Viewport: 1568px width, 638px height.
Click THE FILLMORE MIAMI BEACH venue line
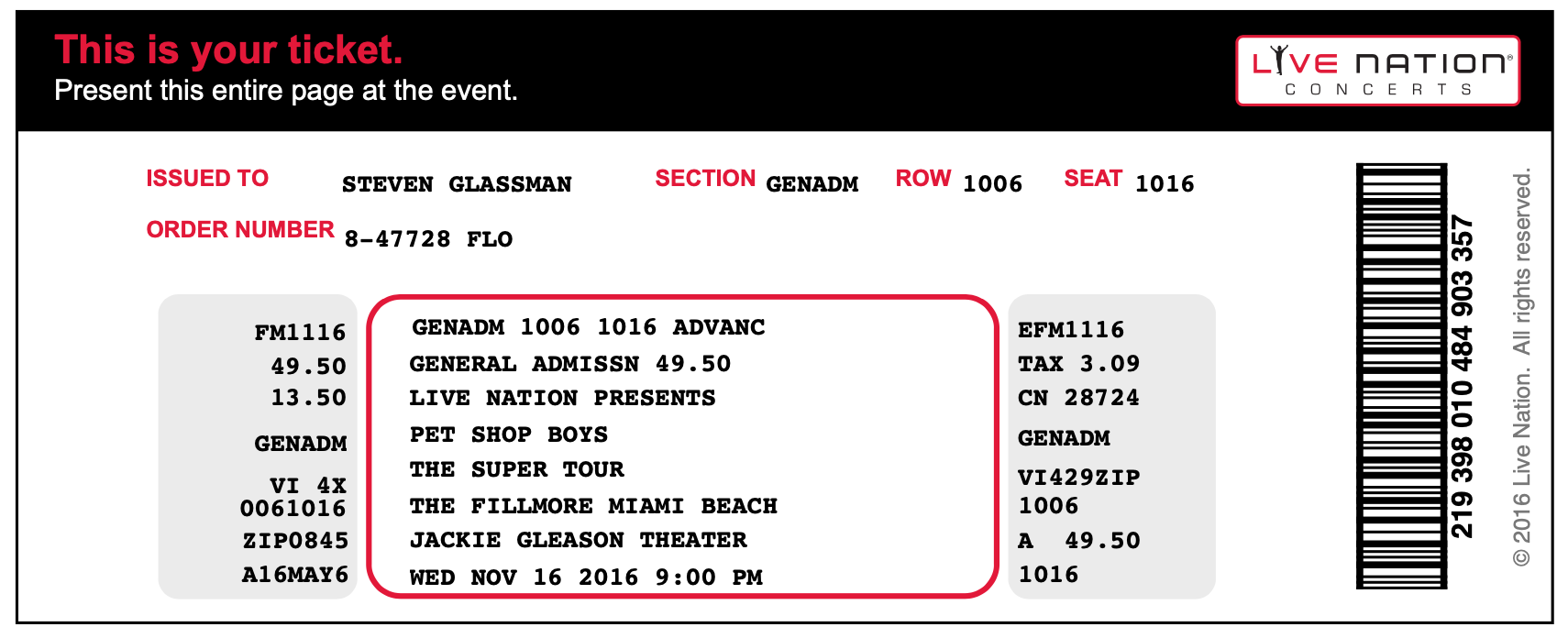pyautogui.click(x=593, y=506)
